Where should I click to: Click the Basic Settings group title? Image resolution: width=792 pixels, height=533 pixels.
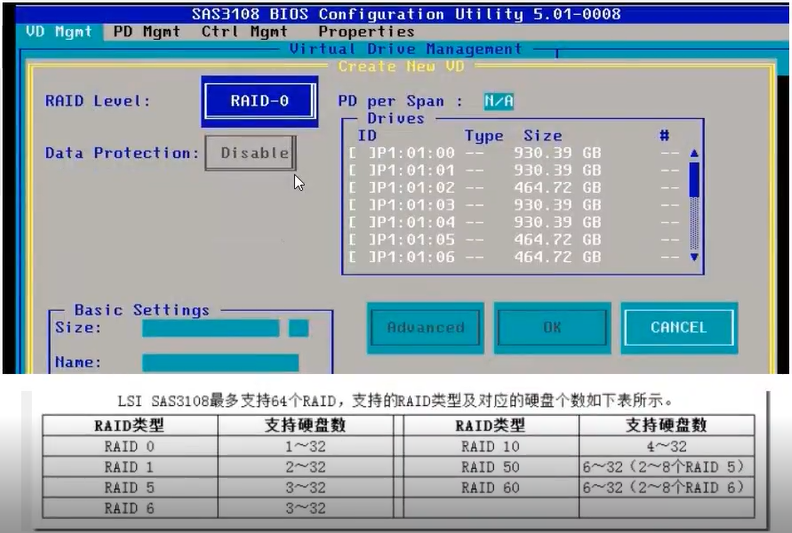(141, 310)
